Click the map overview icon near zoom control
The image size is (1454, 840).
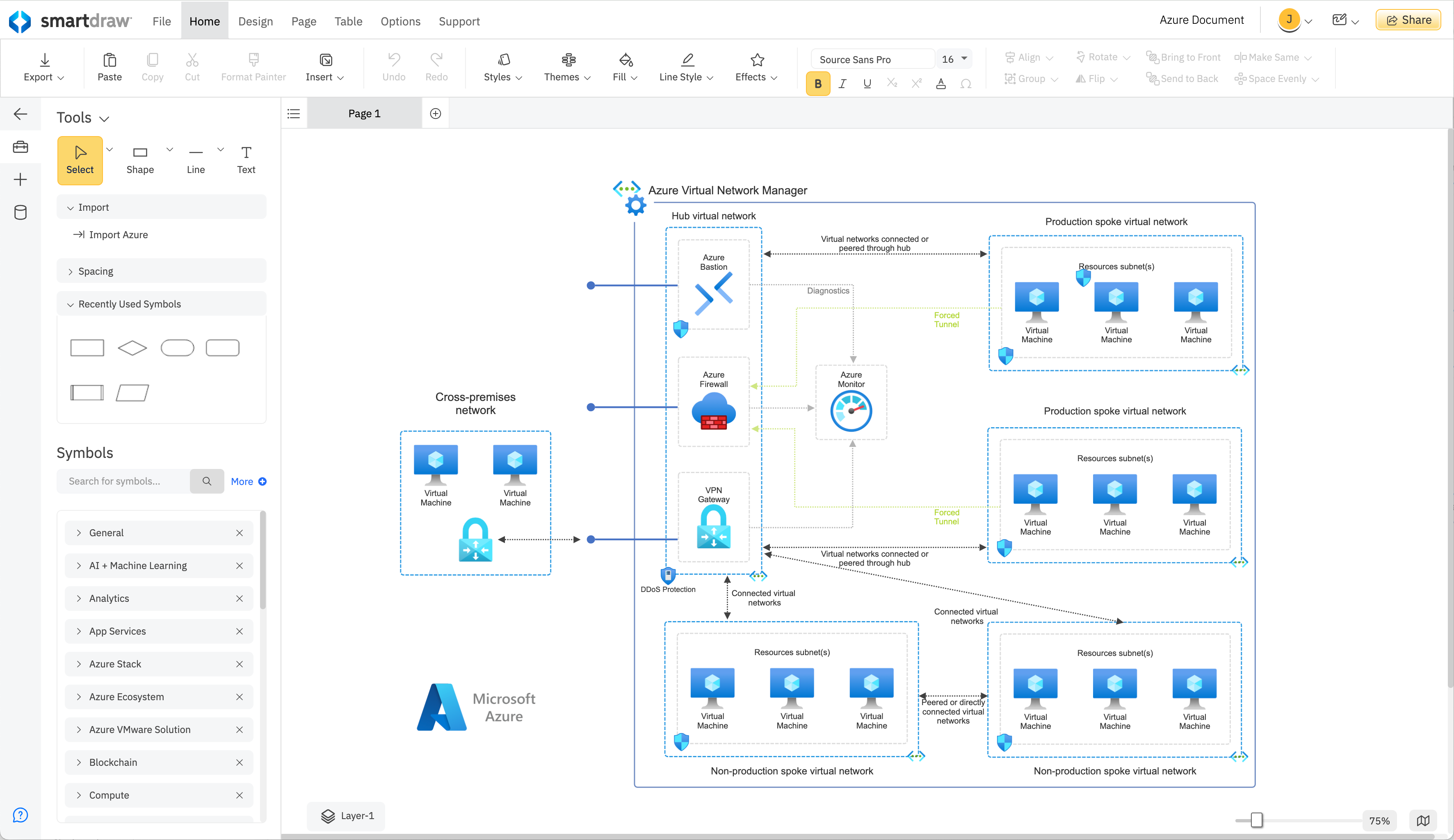pyautogui.click(x=1423, y=820)
